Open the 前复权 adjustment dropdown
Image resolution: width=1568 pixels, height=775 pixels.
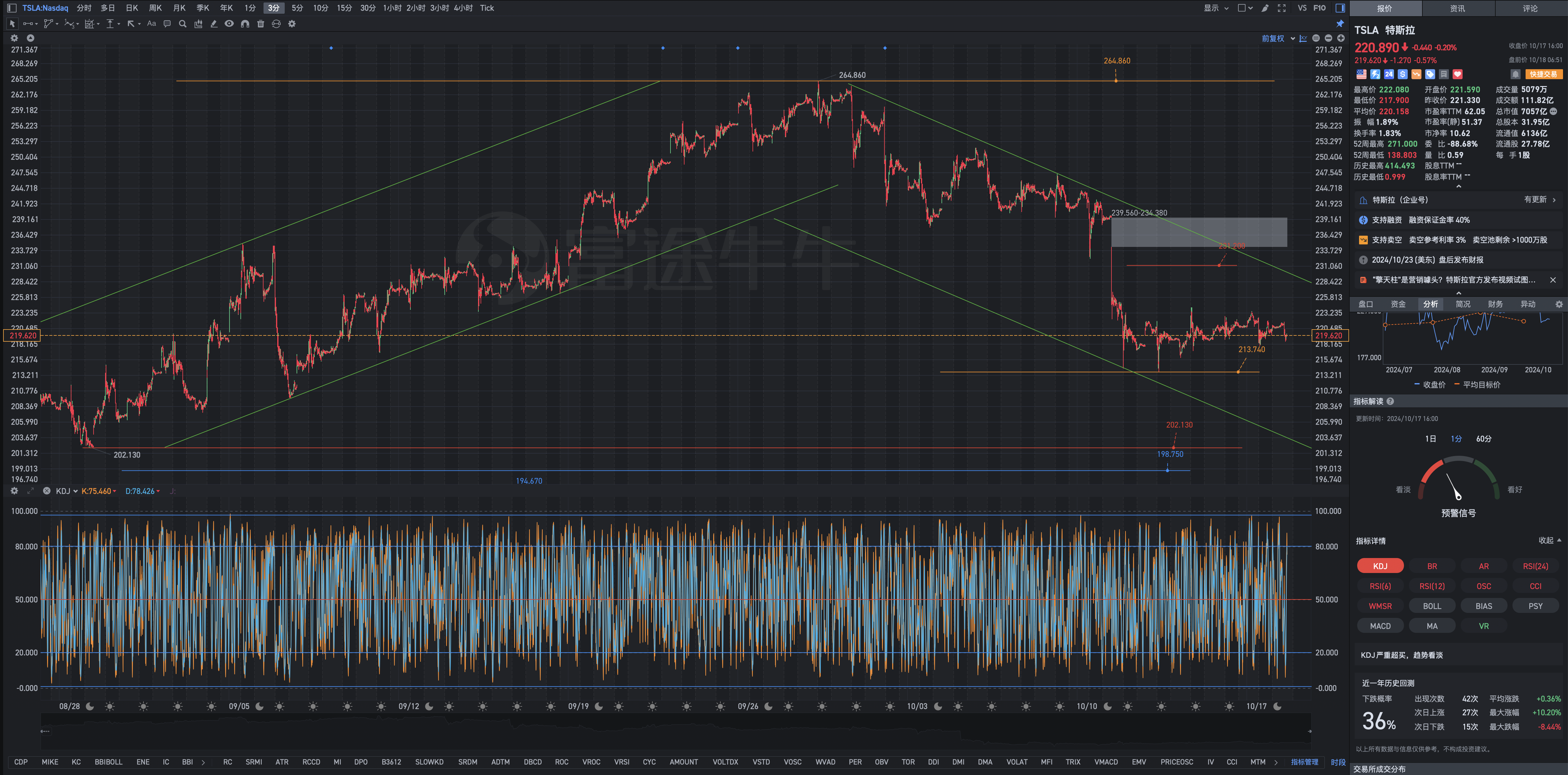point(1278,38)
